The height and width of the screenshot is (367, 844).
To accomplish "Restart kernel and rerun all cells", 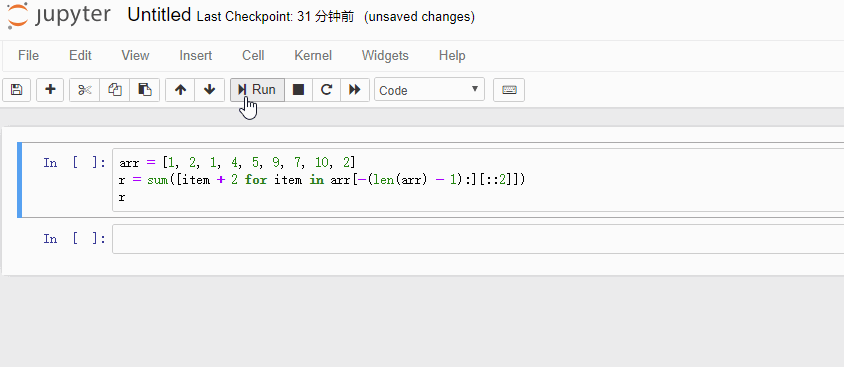I will tap(355, 90).
